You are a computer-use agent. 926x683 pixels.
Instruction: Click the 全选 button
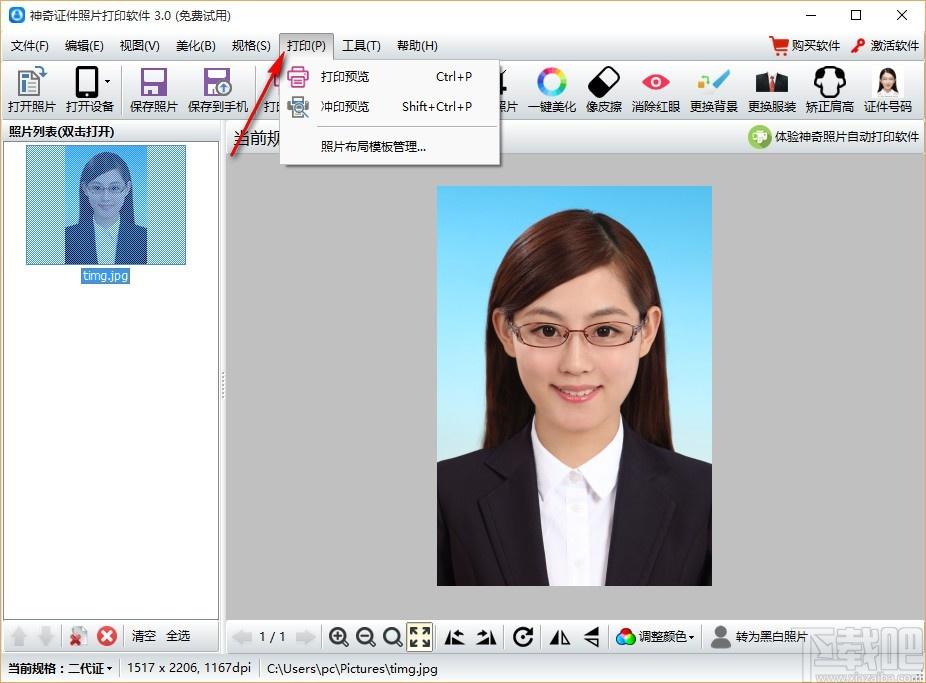click(x=178, y=636)
